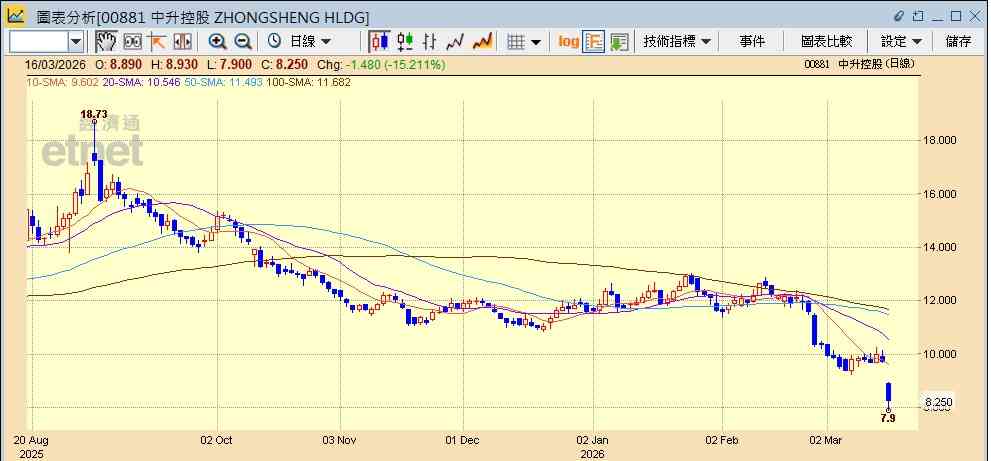Click the 7.9 low price marker
The height and width of the screenshot is (461, 991).
[888, 419]
